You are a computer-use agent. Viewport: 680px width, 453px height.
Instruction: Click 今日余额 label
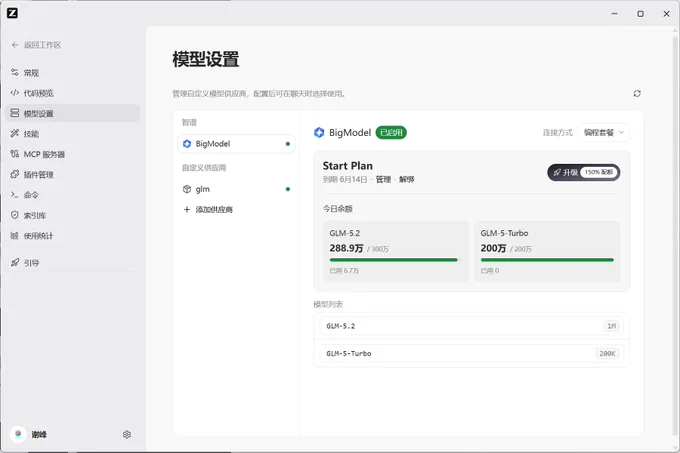337,209
